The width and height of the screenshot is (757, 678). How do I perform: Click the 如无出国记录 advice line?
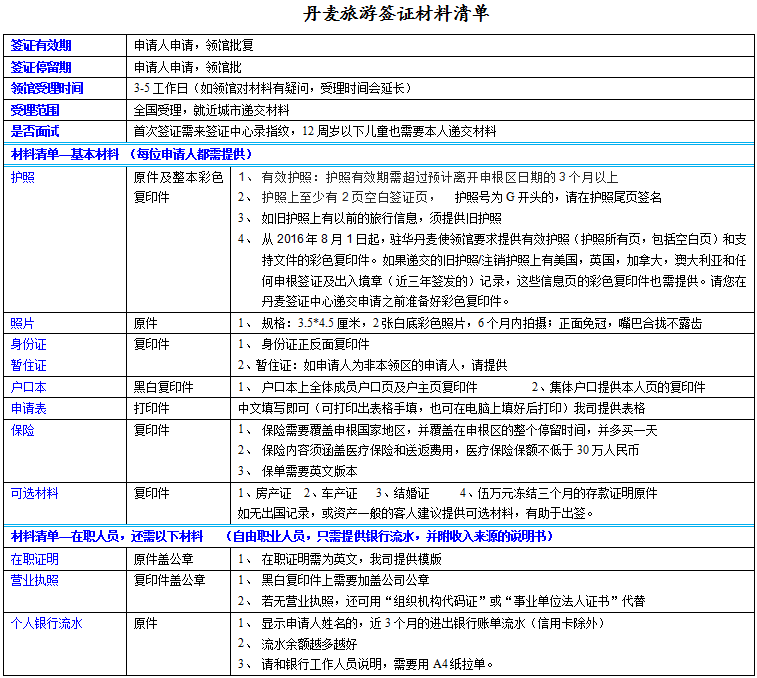(x=415, y=513)
